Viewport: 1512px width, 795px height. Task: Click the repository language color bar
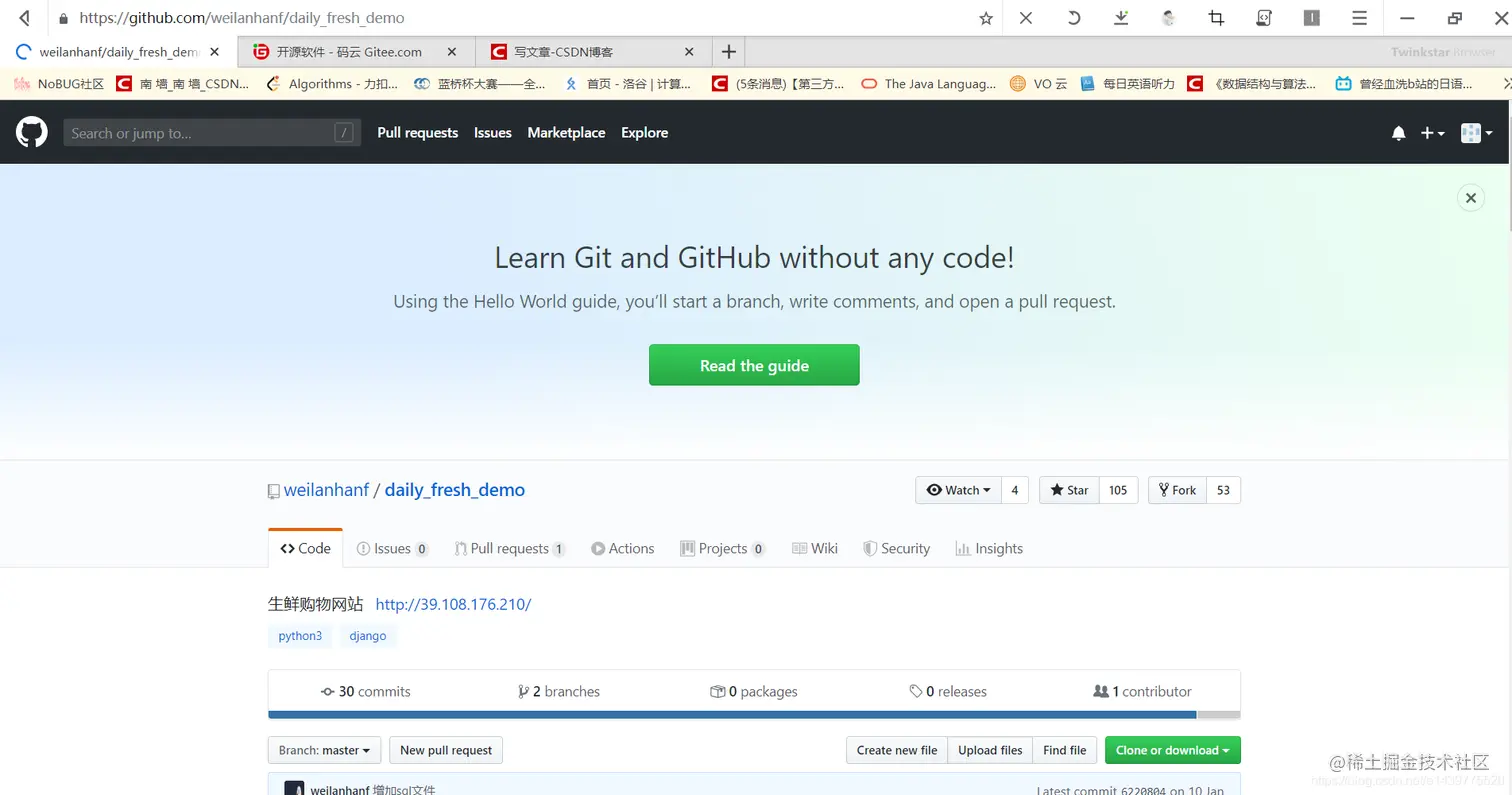point(754,715)
